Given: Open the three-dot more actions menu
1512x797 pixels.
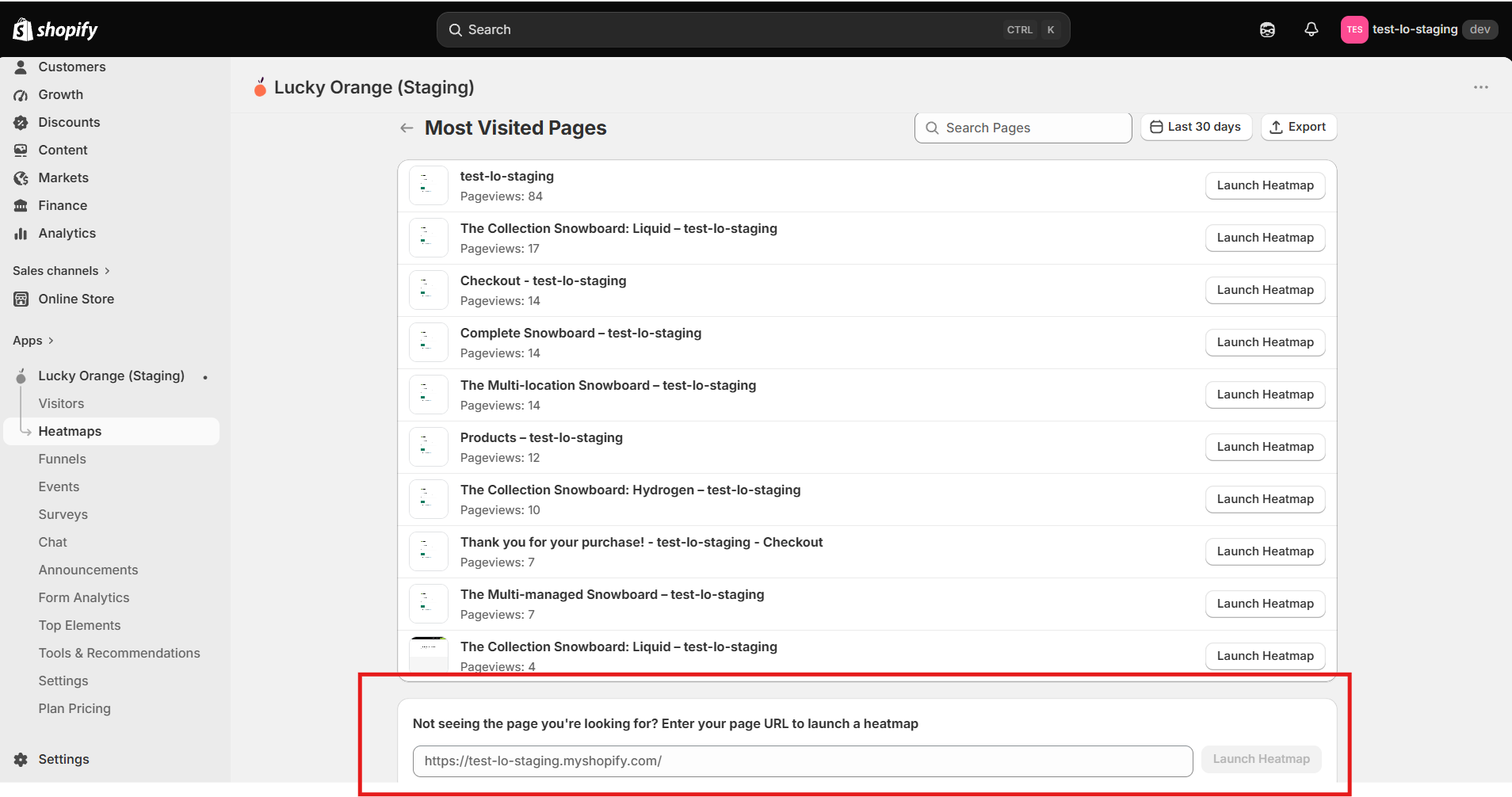Looking at the screenshot, I should (1480, 87).
